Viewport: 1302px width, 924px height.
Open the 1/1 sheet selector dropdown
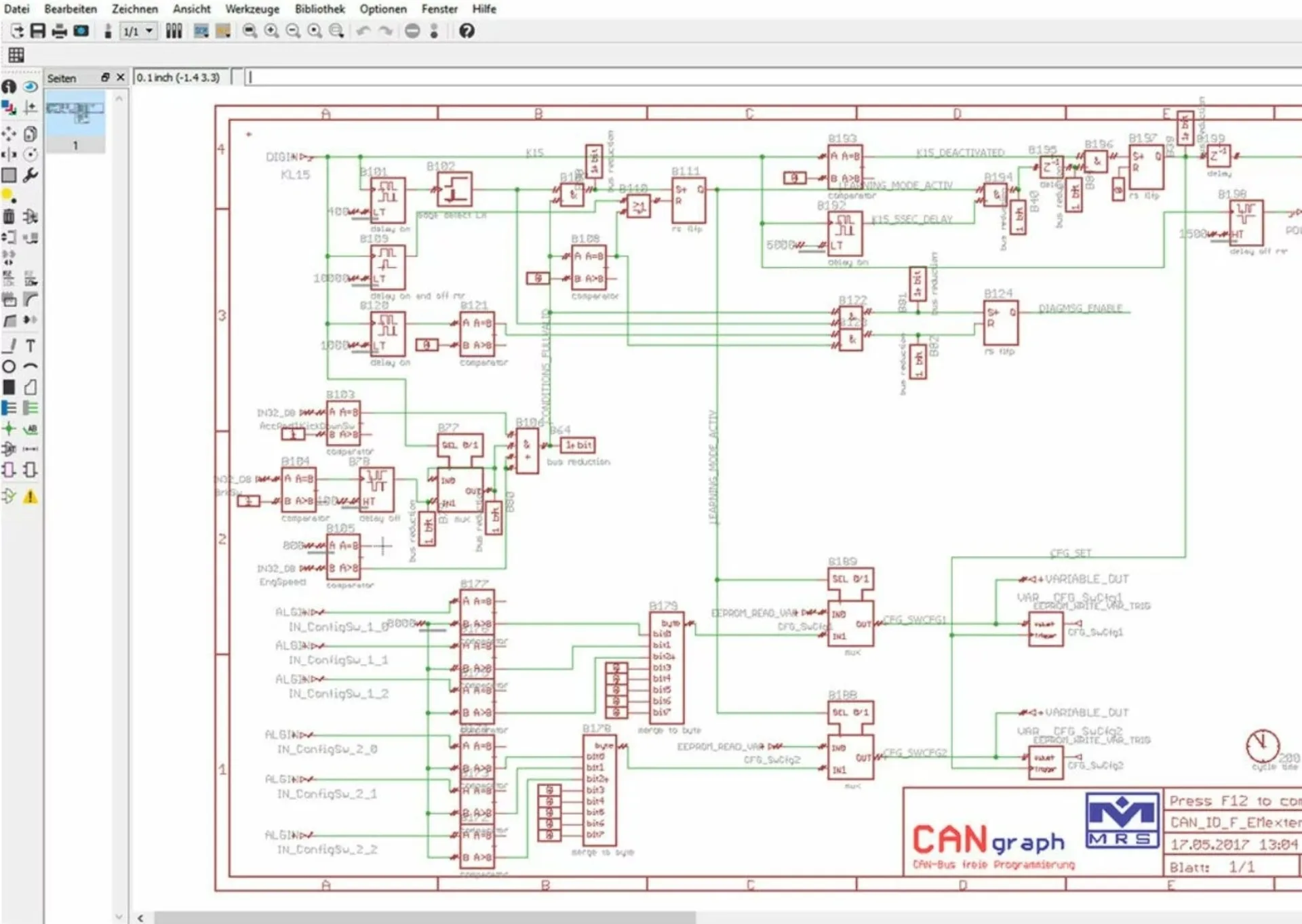coord(138,31)
